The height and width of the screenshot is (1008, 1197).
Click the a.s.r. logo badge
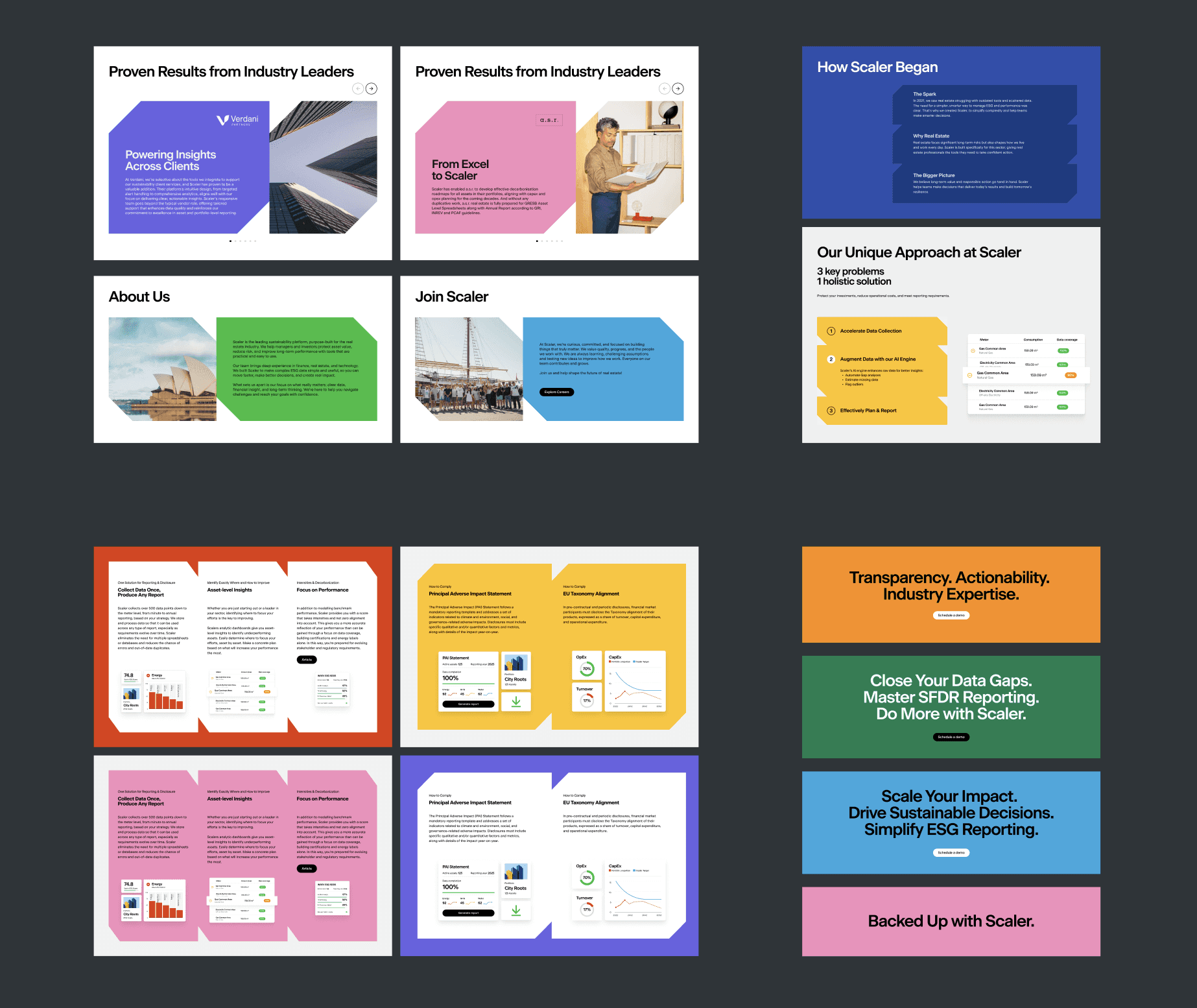(x=549, y=120)
